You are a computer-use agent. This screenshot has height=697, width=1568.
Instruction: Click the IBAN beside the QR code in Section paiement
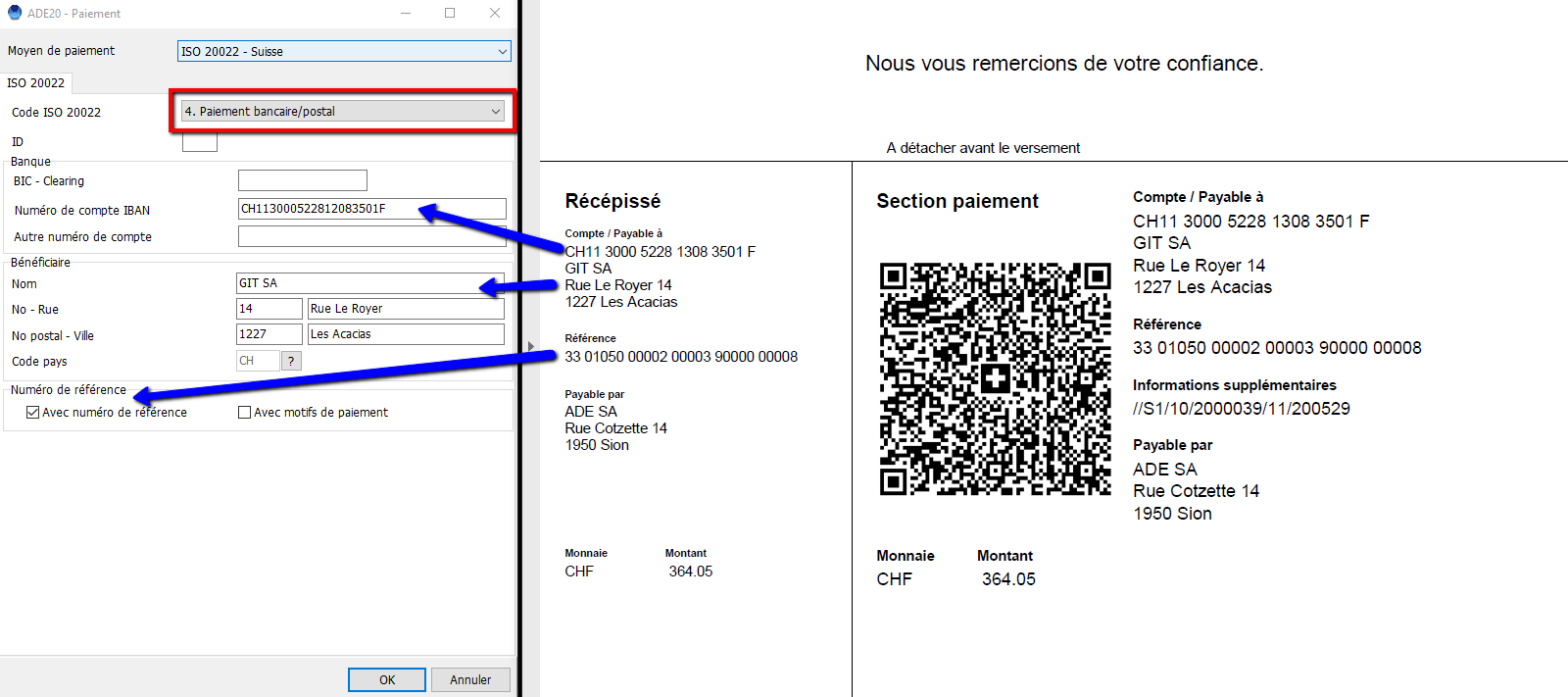coord(1251,222)
